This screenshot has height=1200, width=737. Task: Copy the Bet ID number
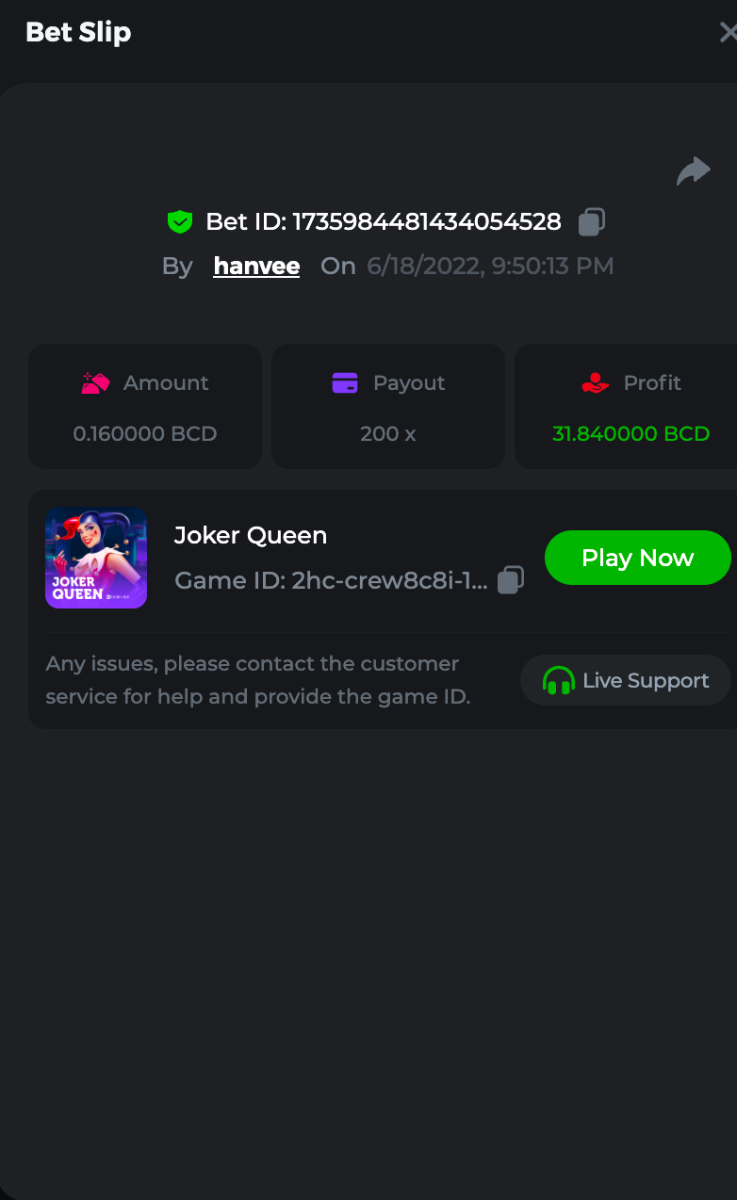pos(591,221)
